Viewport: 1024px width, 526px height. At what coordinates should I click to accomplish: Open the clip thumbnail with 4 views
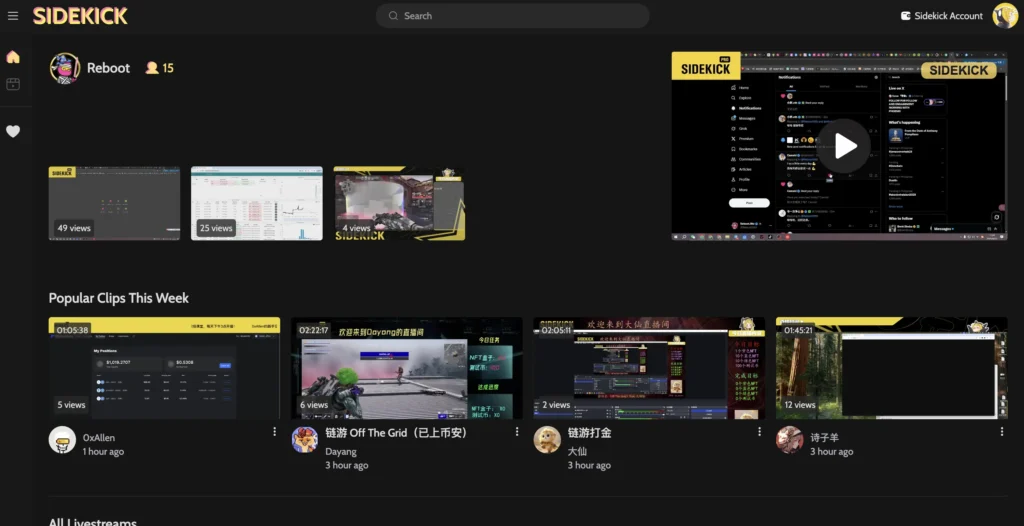pyautogui.click(x=399, y=203)
